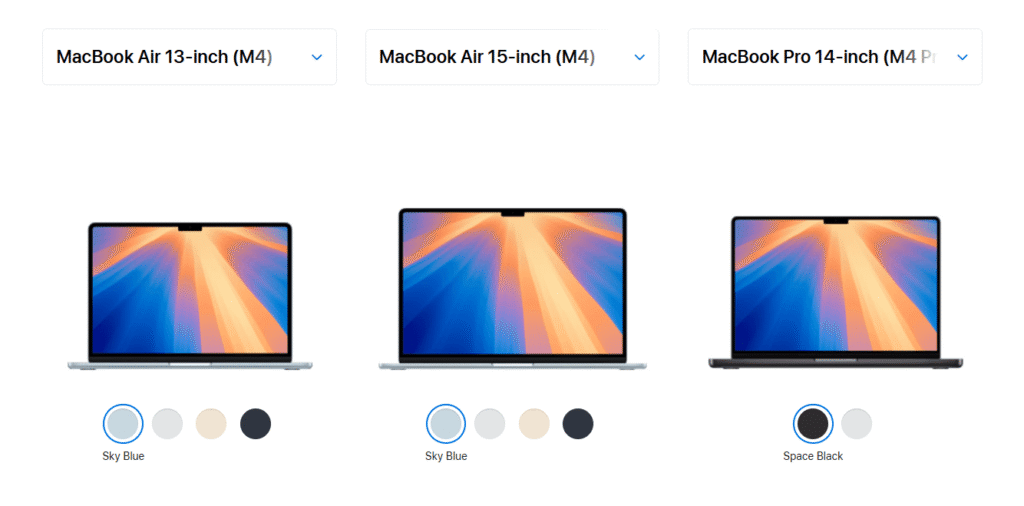Image resolution: width=1024 pixels, height=506 pixels.
Task: Click the MacBook Pro 14-inch laptop image
Action: (x=835, y=293)
